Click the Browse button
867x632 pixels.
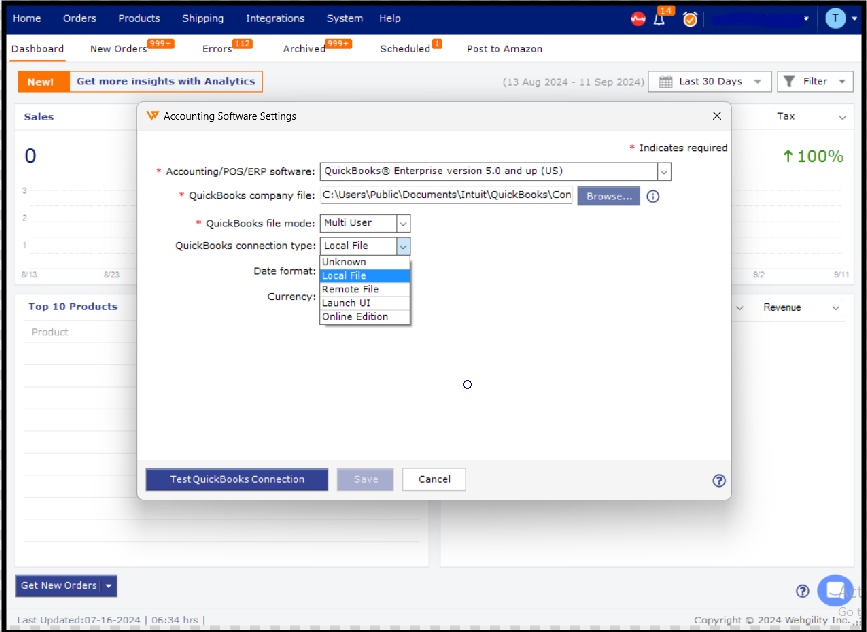coord(609,196)
